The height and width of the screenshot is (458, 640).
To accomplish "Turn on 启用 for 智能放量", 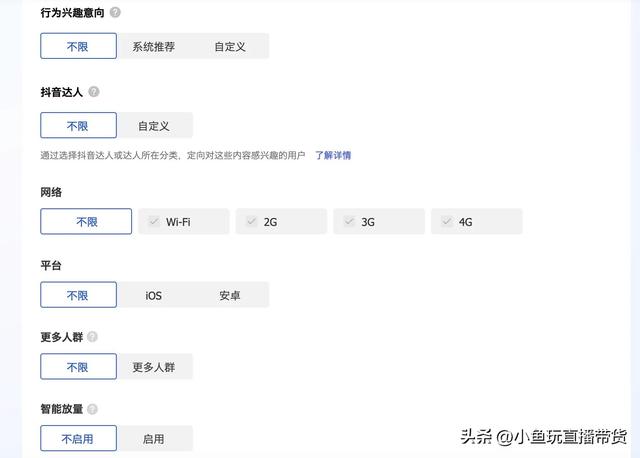I will pyautogui.click(x=154, y=438).
